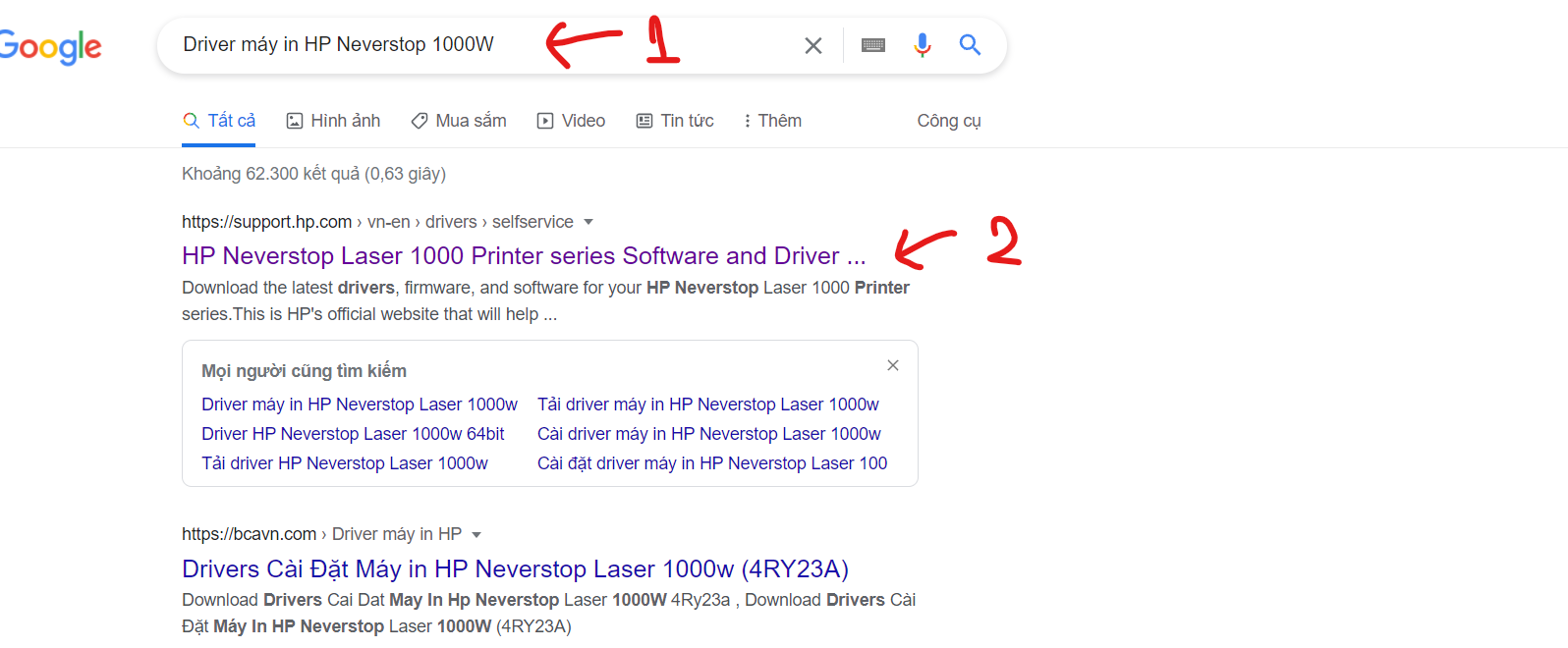Open suggestion Cài đặt driver máy in HP Neverstop
1568x648 pixels.
(712, 463)
